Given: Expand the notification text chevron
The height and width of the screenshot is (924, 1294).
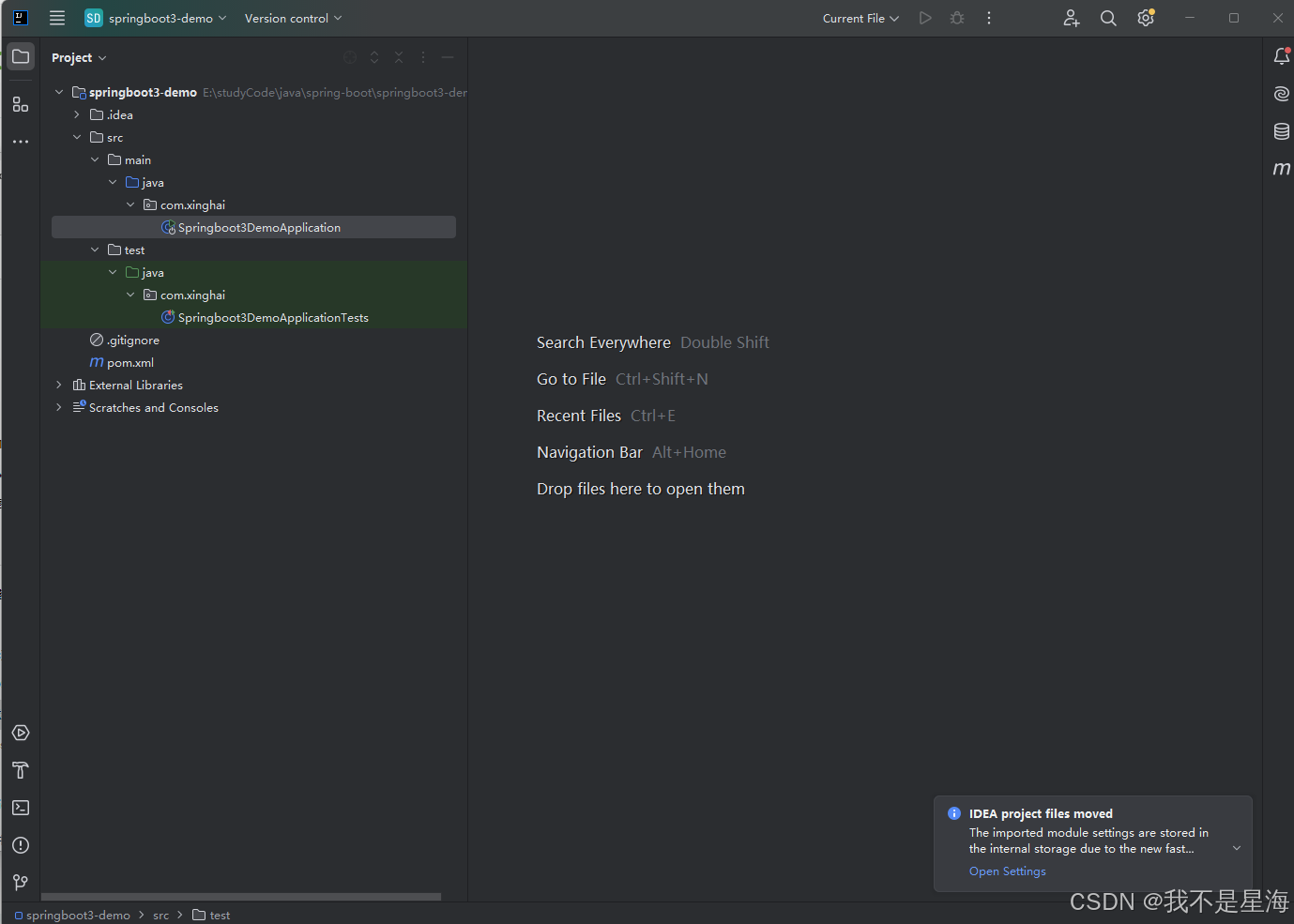Looking at the screenshot, I should click(x=1237, y=848).
